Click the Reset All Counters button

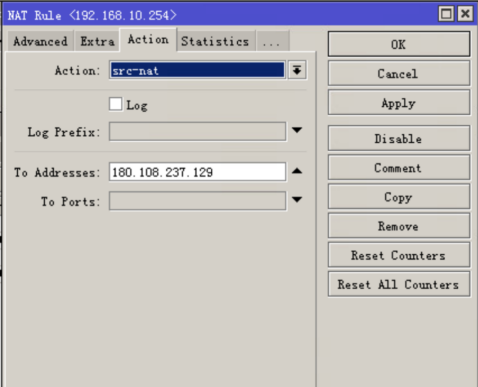point(399,284)
